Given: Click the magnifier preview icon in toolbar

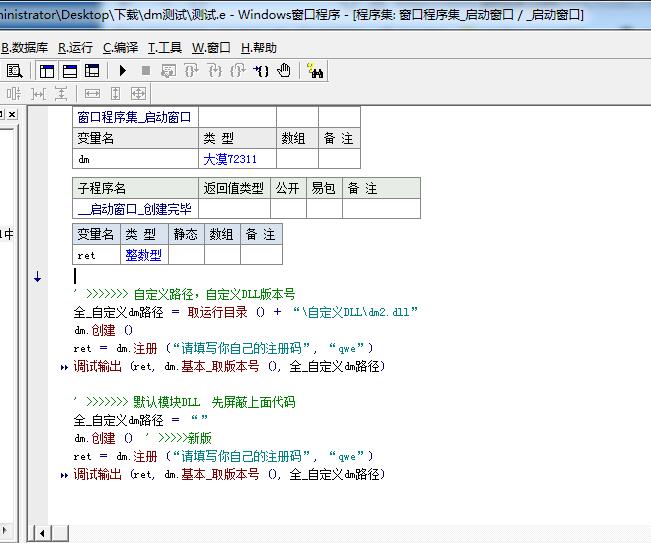Looking at the screenshot, I should coord(15,71).
